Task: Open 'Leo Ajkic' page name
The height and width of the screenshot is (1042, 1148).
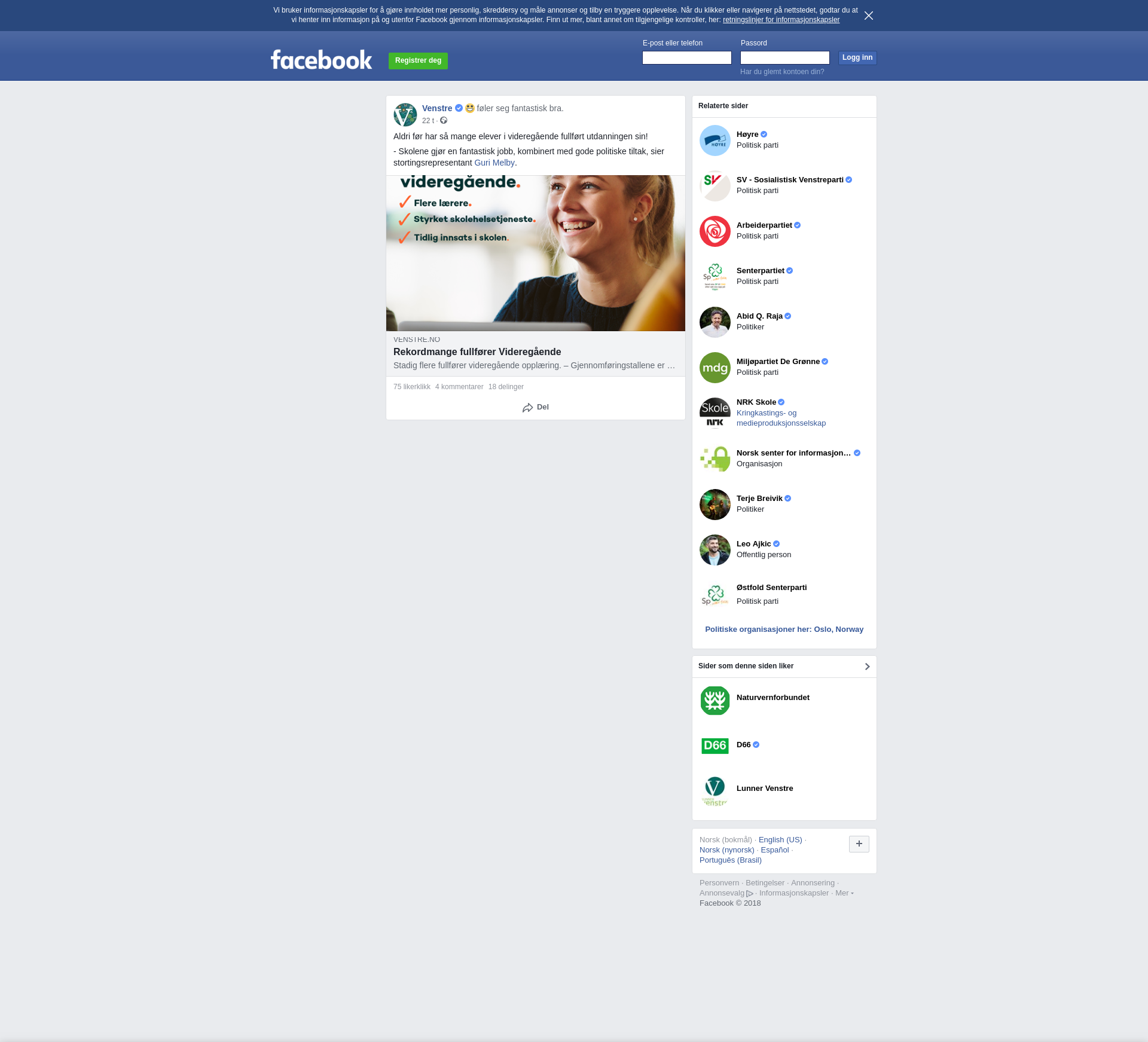Action: tap(754, 544)
